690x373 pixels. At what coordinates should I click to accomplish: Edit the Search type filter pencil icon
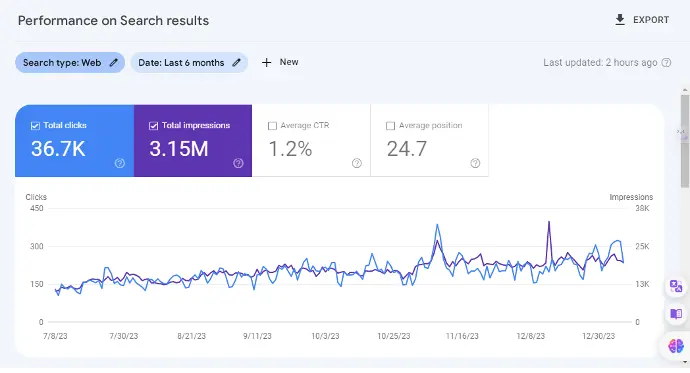click(x=114, y=62)
